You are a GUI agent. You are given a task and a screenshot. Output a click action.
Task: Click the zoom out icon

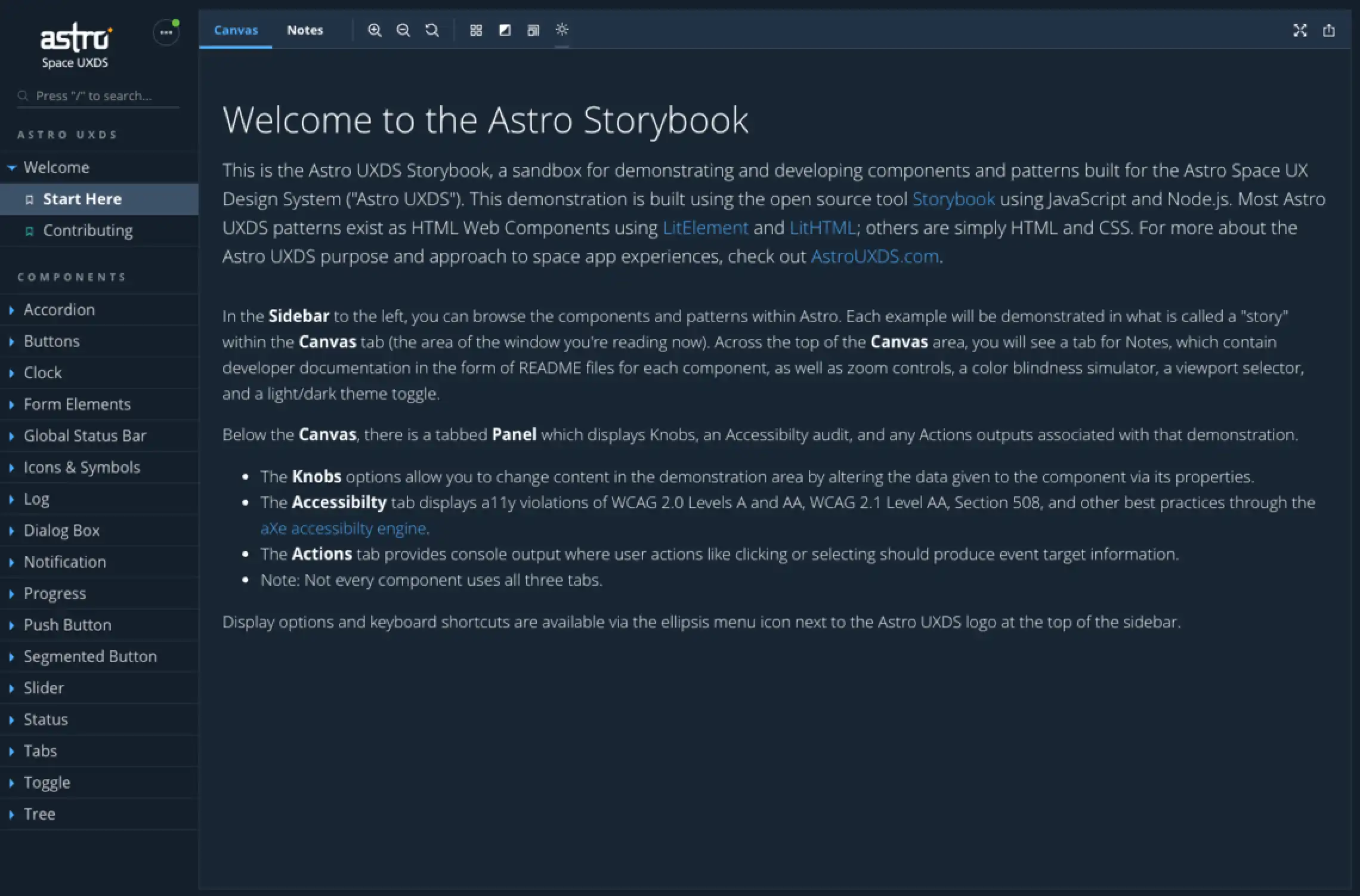(x=404, y=30)
